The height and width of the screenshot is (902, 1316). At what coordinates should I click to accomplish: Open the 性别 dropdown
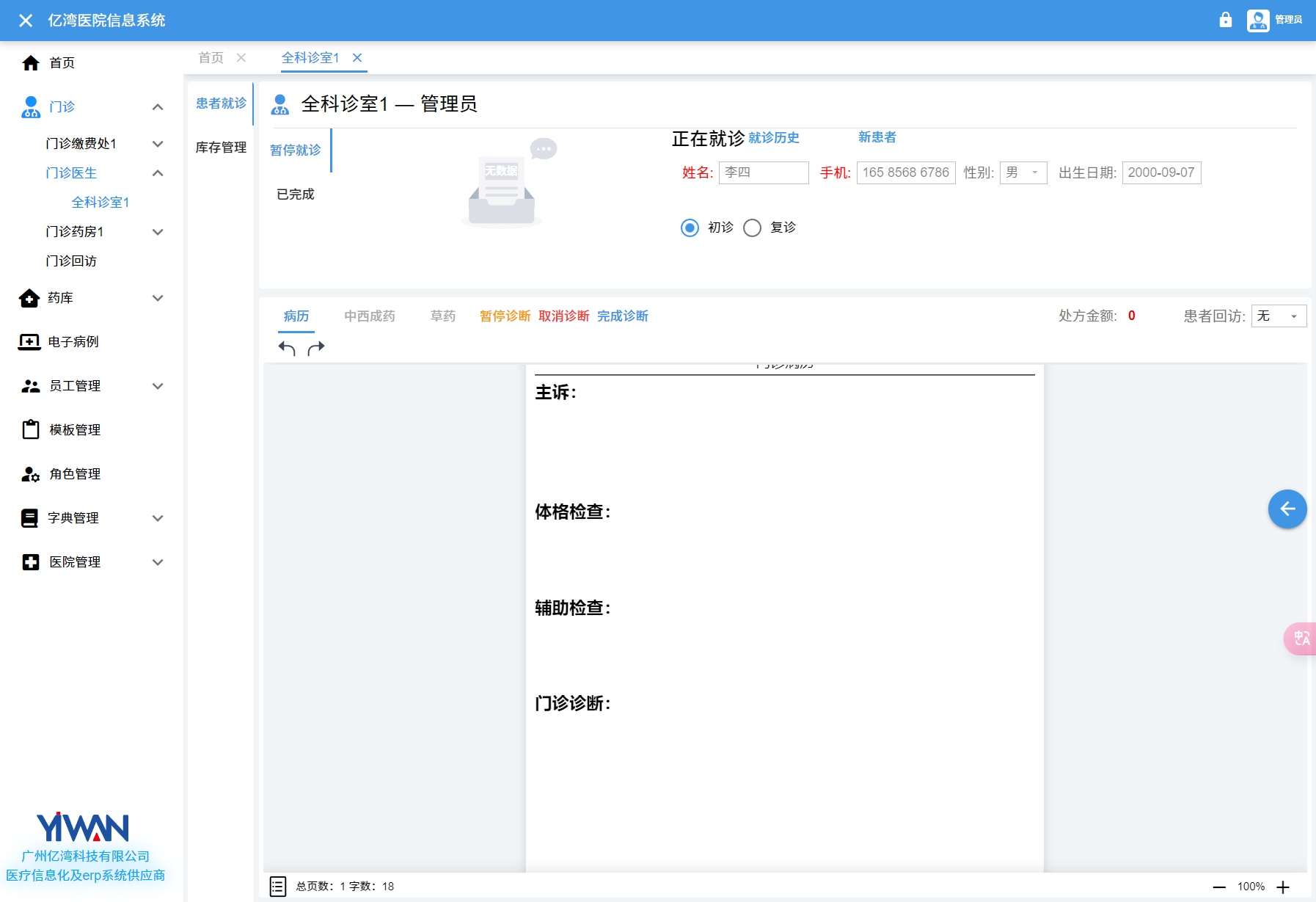[x=1023, y=172]
